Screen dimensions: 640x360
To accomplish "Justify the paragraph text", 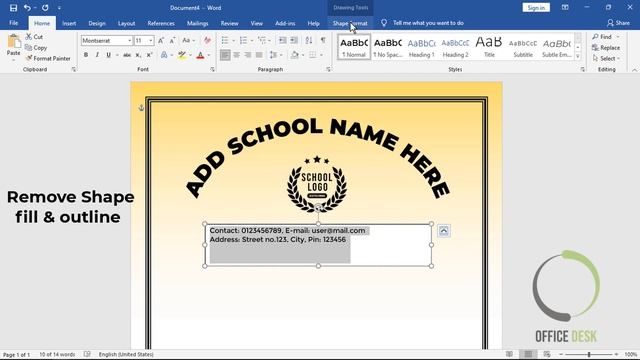I will 259,55.
